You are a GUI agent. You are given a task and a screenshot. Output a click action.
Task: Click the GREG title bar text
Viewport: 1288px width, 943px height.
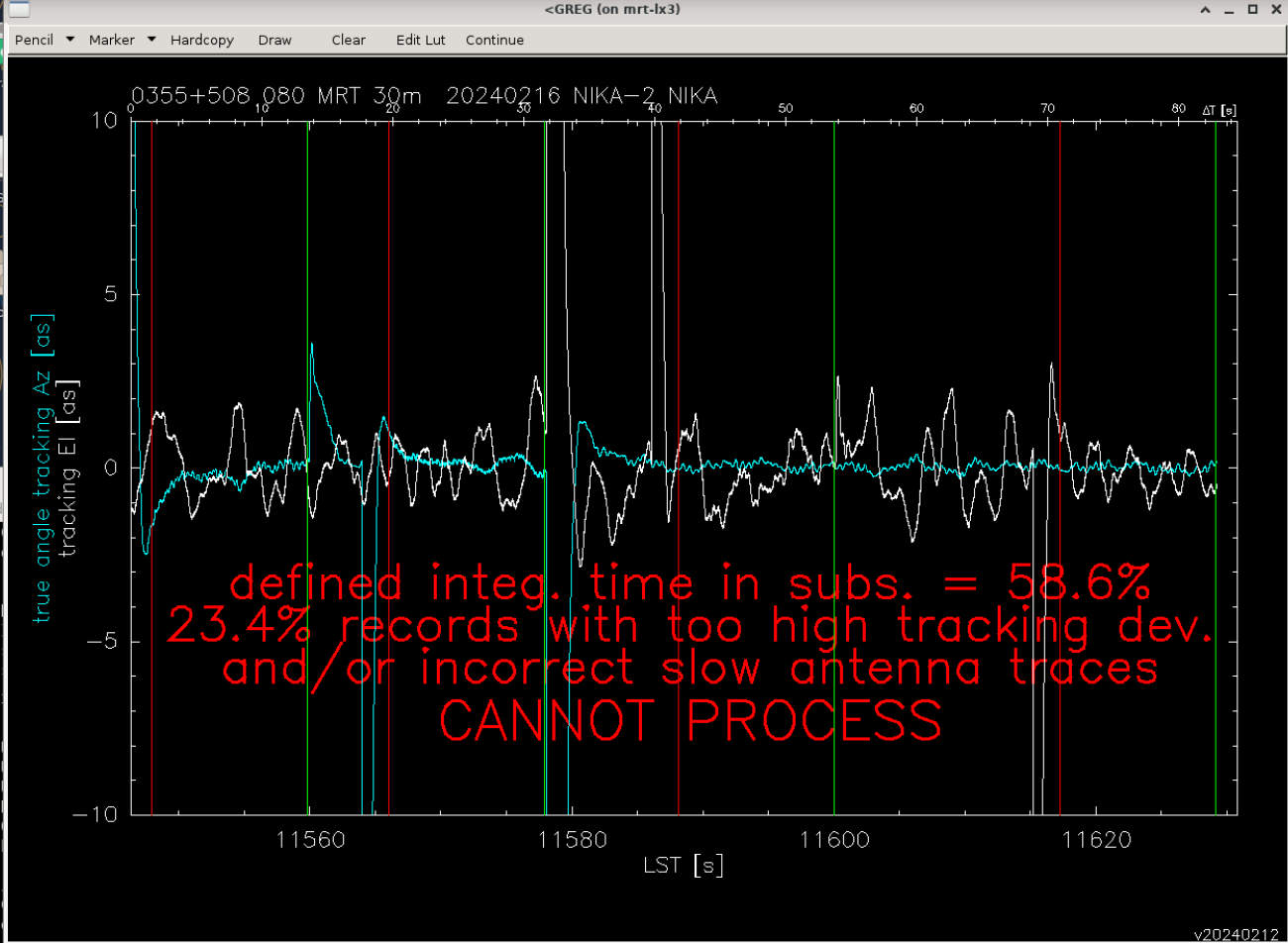pos(611,10)
